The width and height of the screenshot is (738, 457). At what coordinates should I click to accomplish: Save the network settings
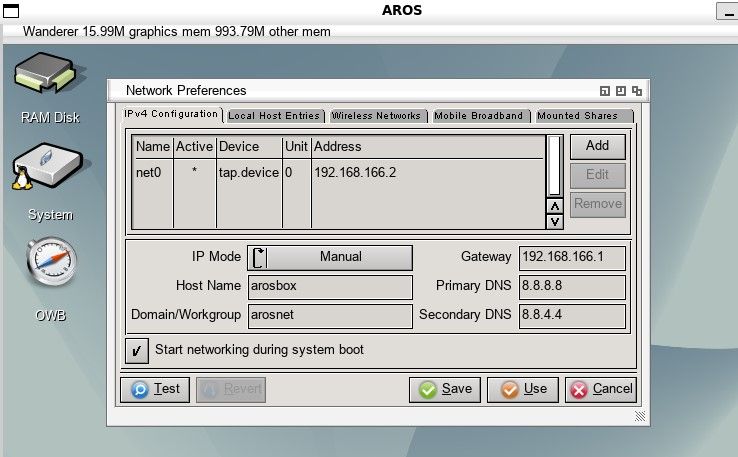tap(445, 390)
